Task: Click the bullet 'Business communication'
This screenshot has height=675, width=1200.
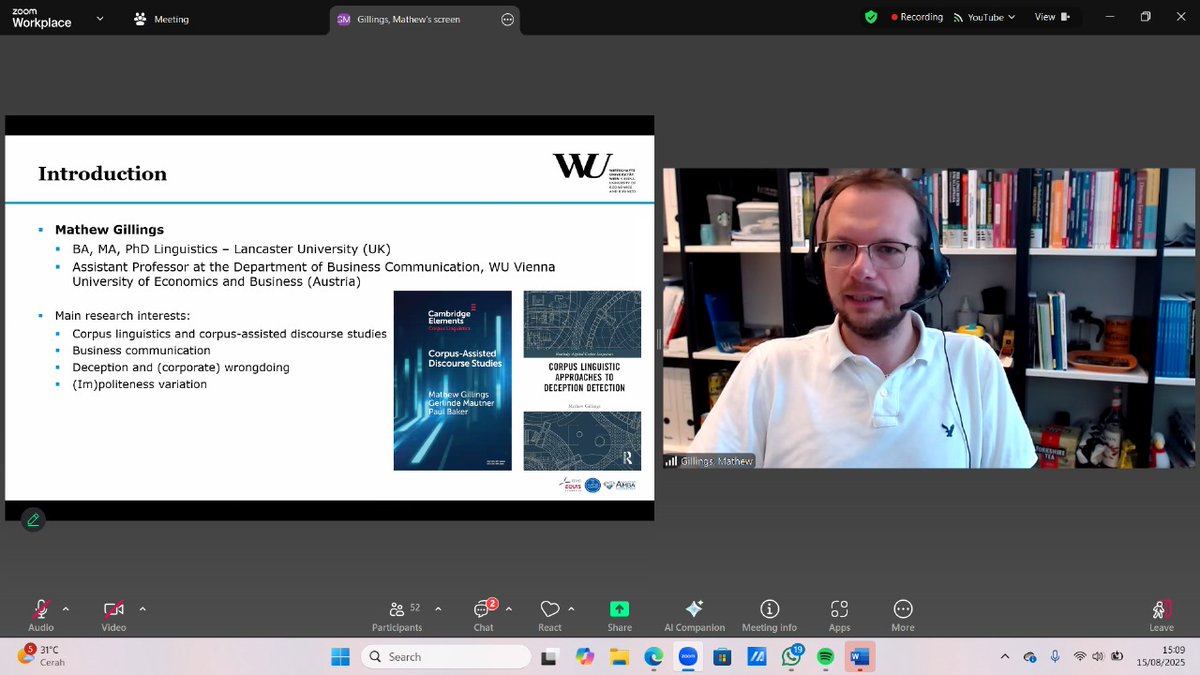Action: point(141,351)
